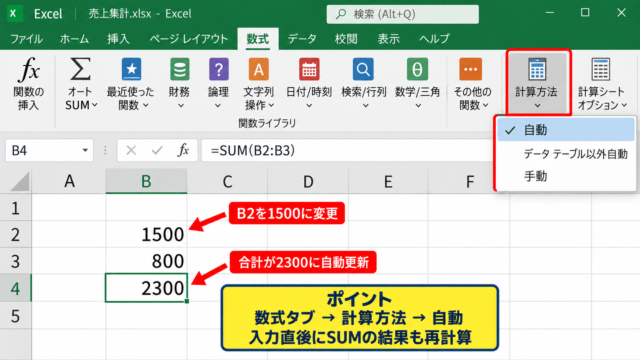Click the formula bar cancel X icon
Image resolution: width=640 pixels, height=360 pixels.
pyautogui.click(x=131, y=151)
